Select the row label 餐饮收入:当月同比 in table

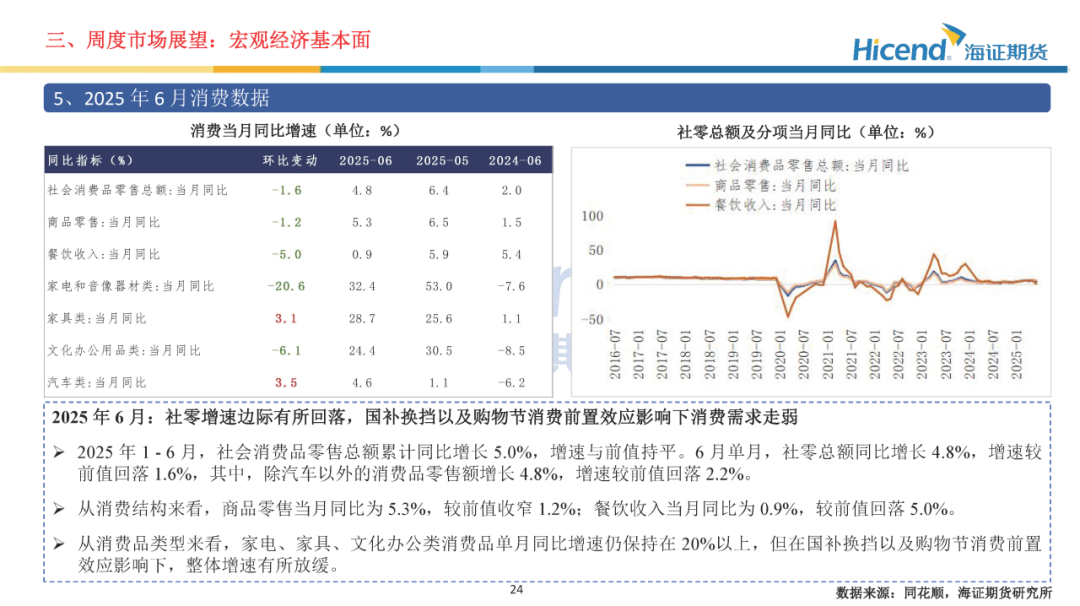click(103, 254)
